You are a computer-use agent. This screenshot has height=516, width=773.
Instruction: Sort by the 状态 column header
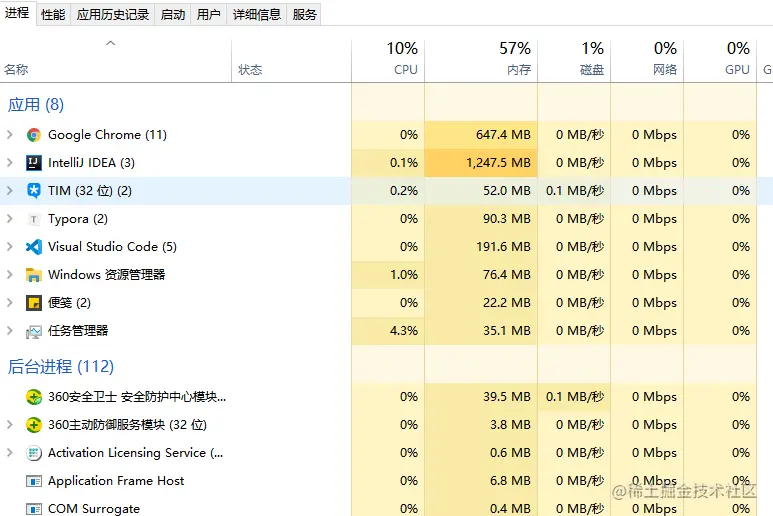tap(291, 61)
